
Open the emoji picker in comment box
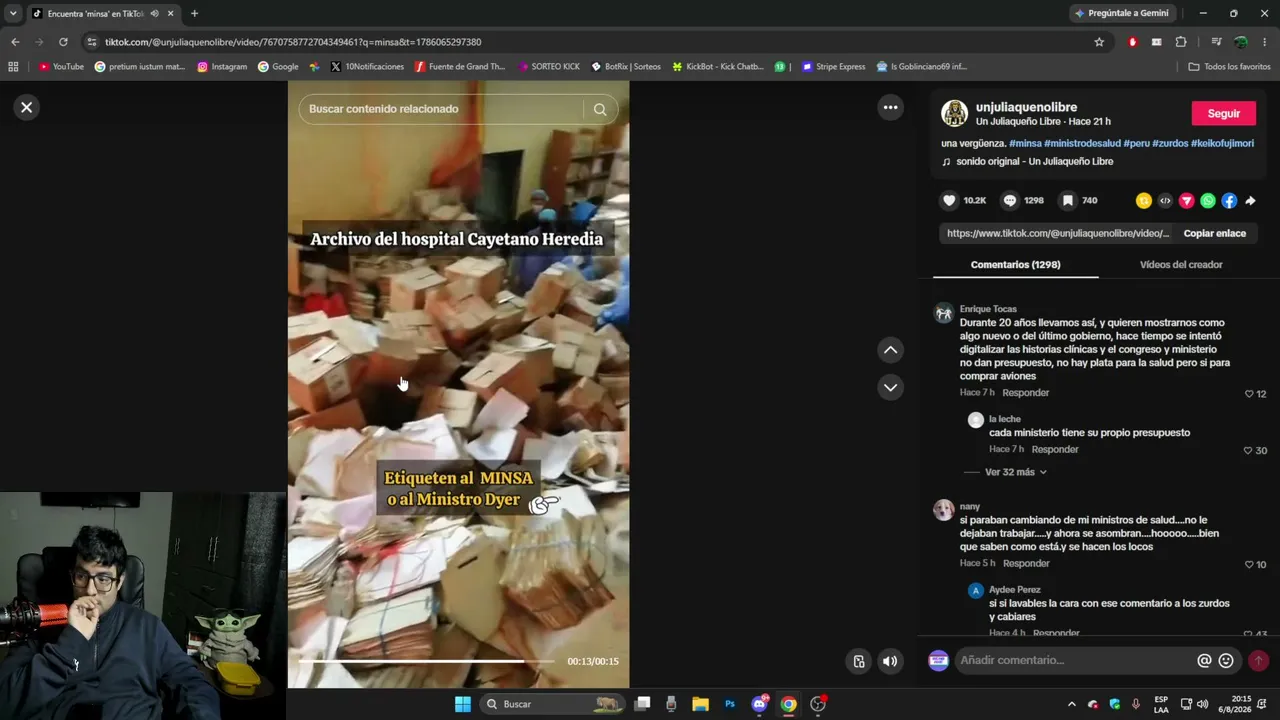(1226, 660)
